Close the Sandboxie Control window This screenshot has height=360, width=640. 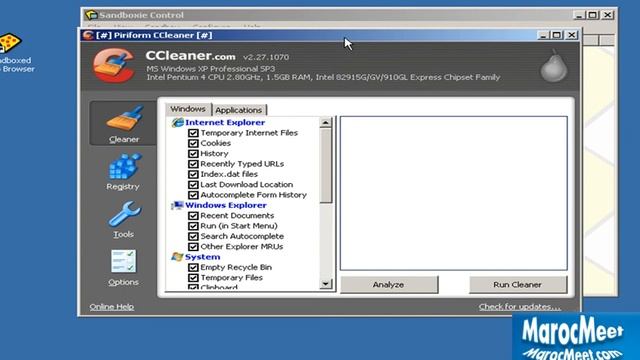tap(608, 15)
